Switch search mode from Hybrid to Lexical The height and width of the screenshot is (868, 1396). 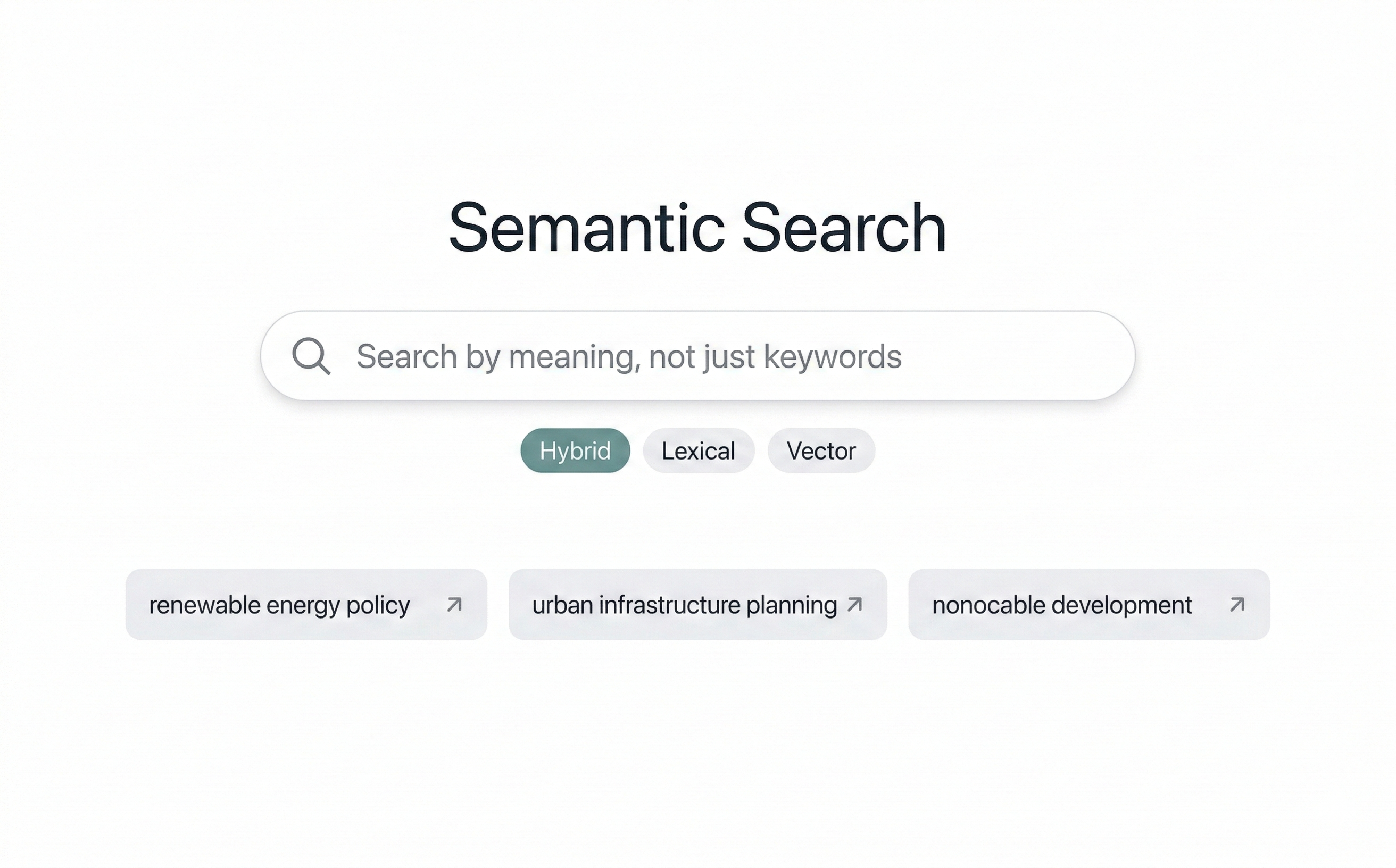pos(699,450)
